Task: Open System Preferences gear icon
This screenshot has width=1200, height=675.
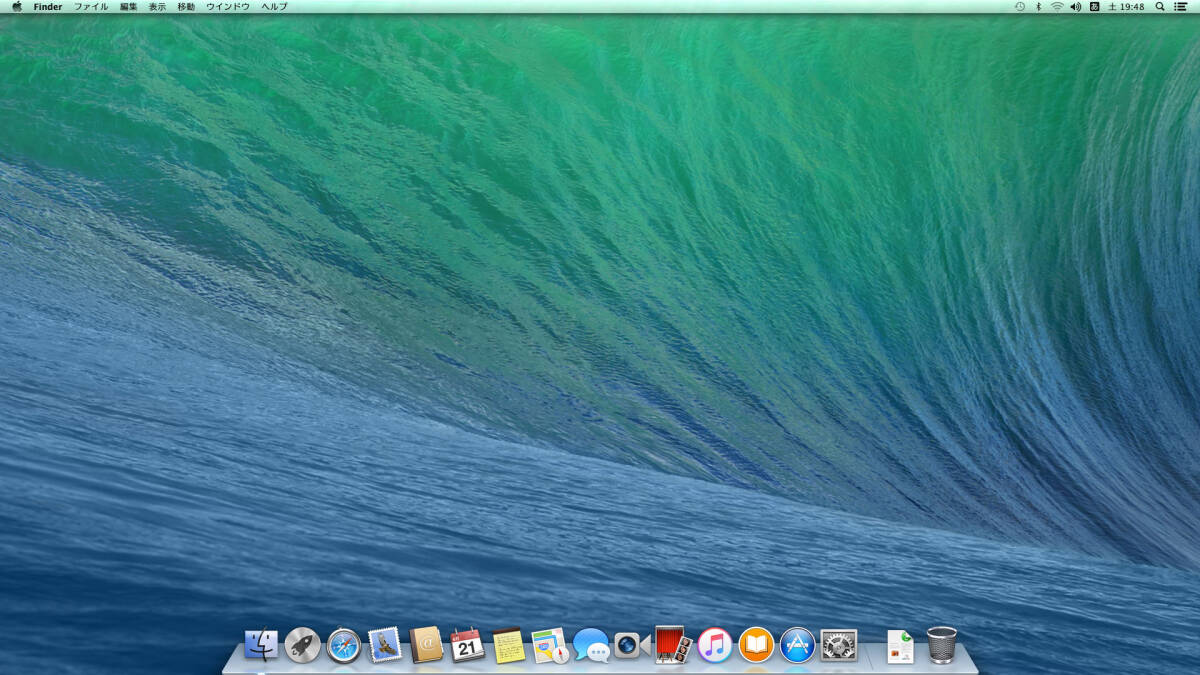Action: coord(839,645)
